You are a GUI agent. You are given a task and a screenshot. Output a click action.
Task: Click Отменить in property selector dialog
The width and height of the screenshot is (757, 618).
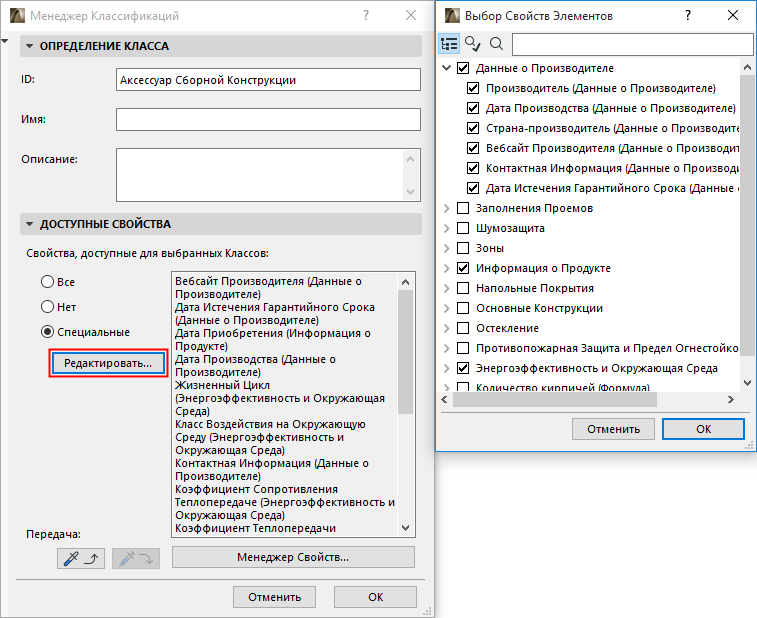pyautogui.click(x=613, y=429)
